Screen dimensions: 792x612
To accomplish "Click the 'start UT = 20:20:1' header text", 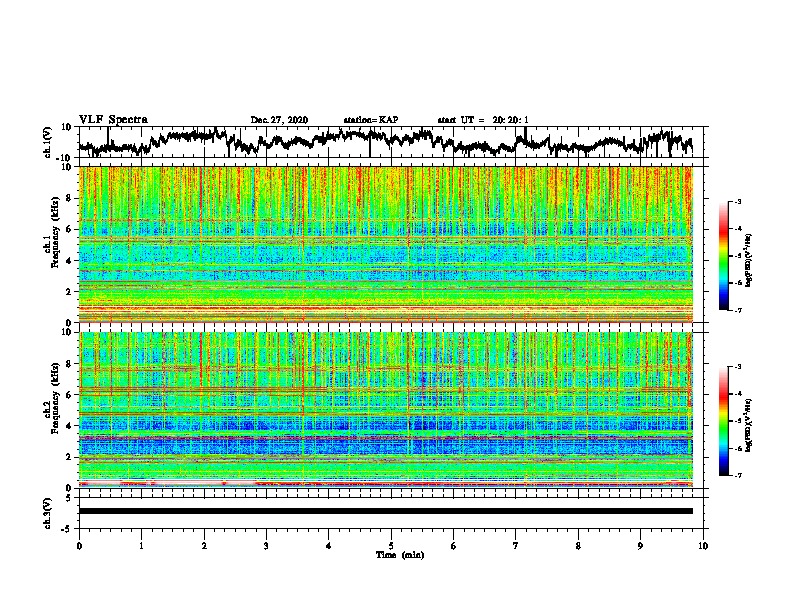I will pyautogui.click(x=483, y=120).
